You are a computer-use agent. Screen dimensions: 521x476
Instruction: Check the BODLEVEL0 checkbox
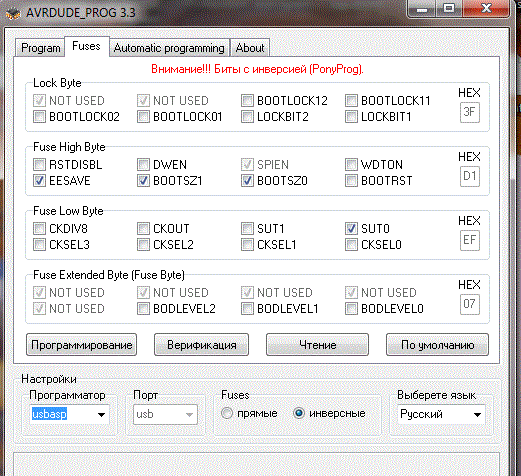tap(351, 309)
